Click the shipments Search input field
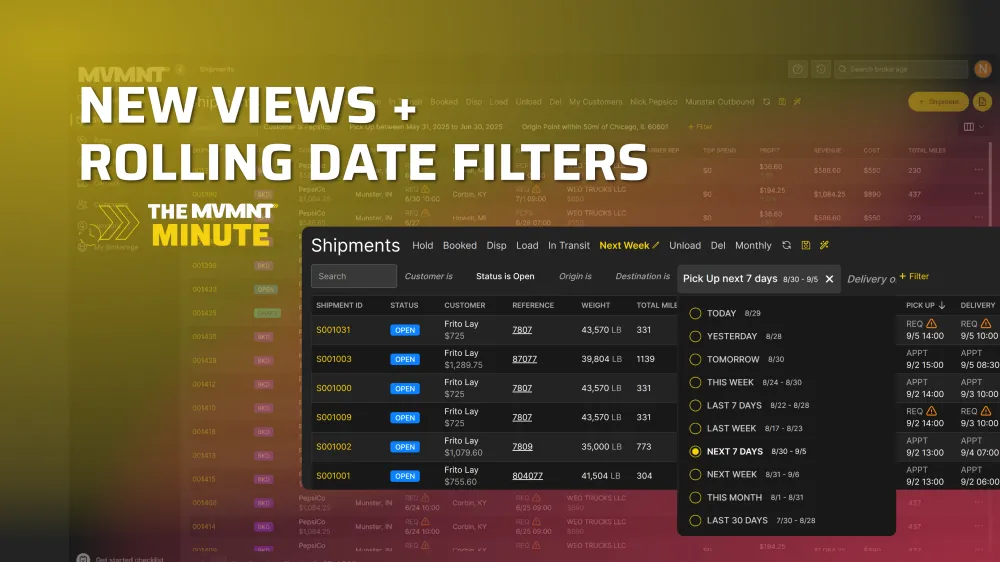This screenshot has height=562, width=1000. click(x=354, y=277)
